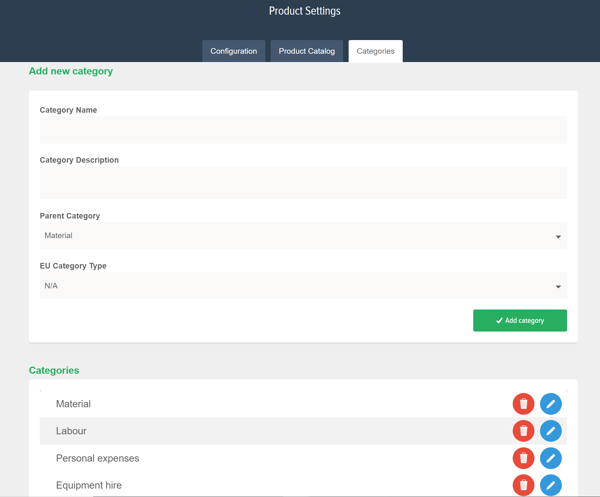The image size is (600, 497).
Task: Delete the Personal expenses category
Action: click(x=523, y=458)
